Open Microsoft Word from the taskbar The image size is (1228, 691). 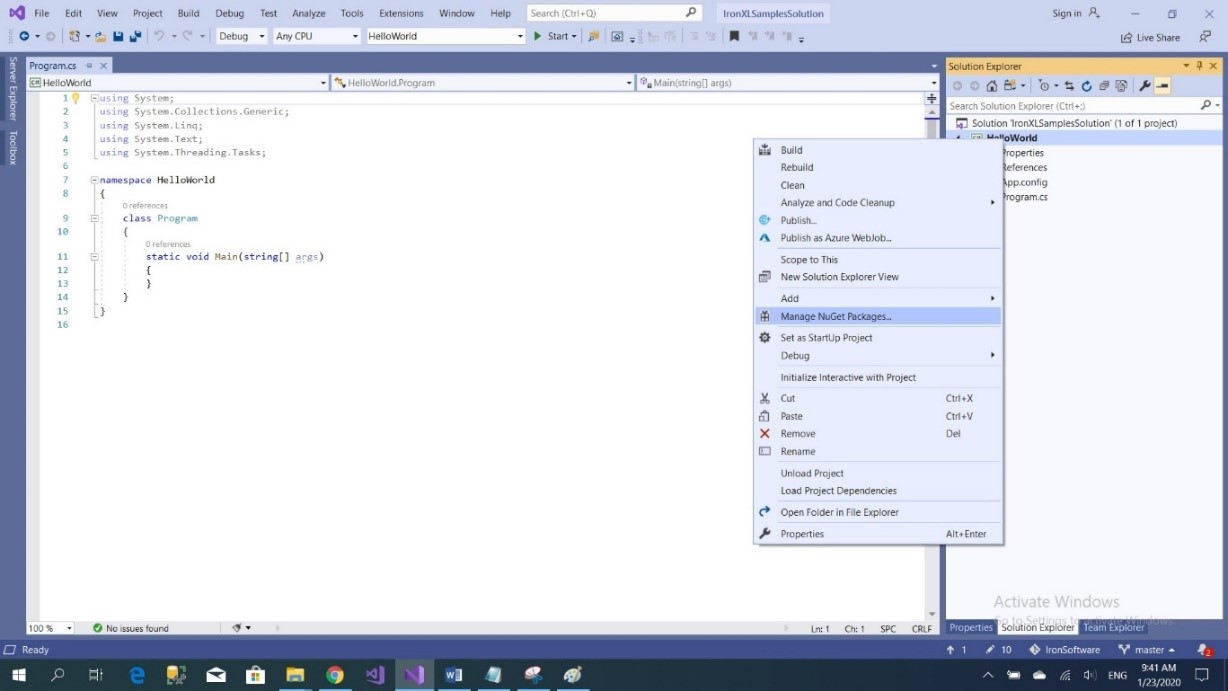coord(453,675)
